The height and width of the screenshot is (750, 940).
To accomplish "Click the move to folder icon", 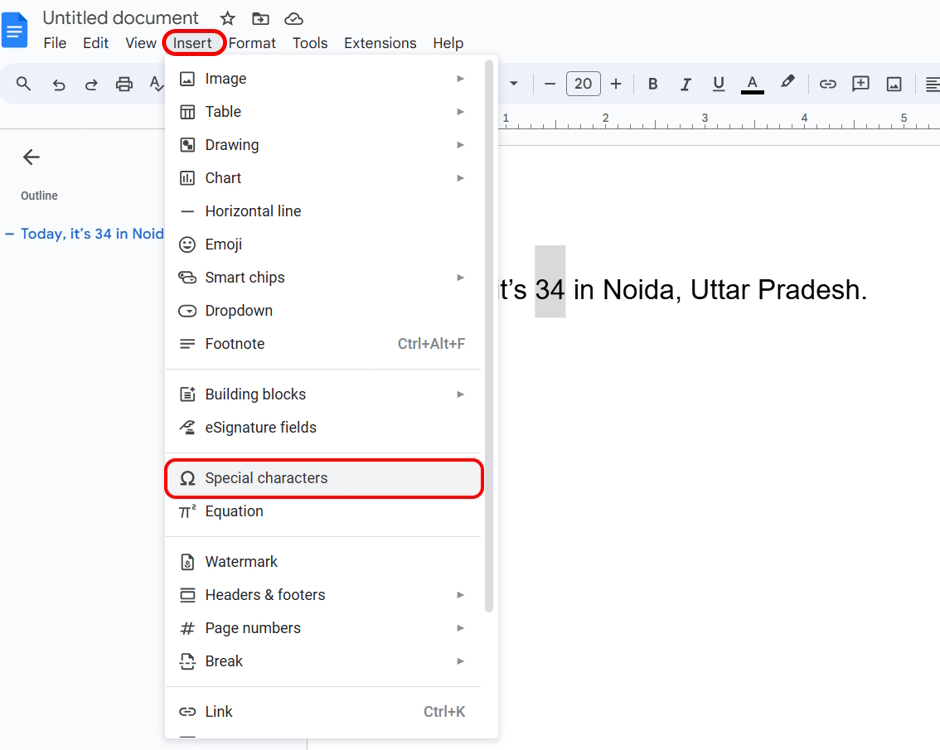I will (x=260, y=18).
